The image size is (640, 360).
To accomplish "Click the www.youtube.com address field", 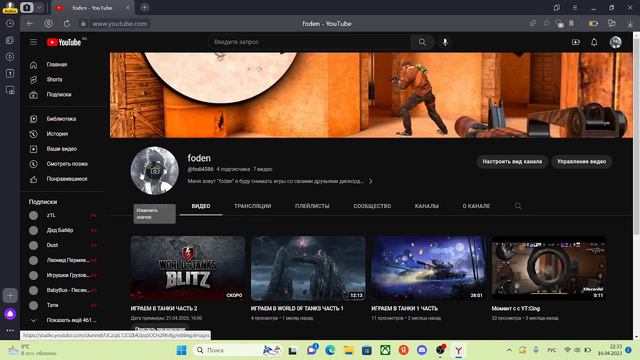I will (x=120, y=24).
